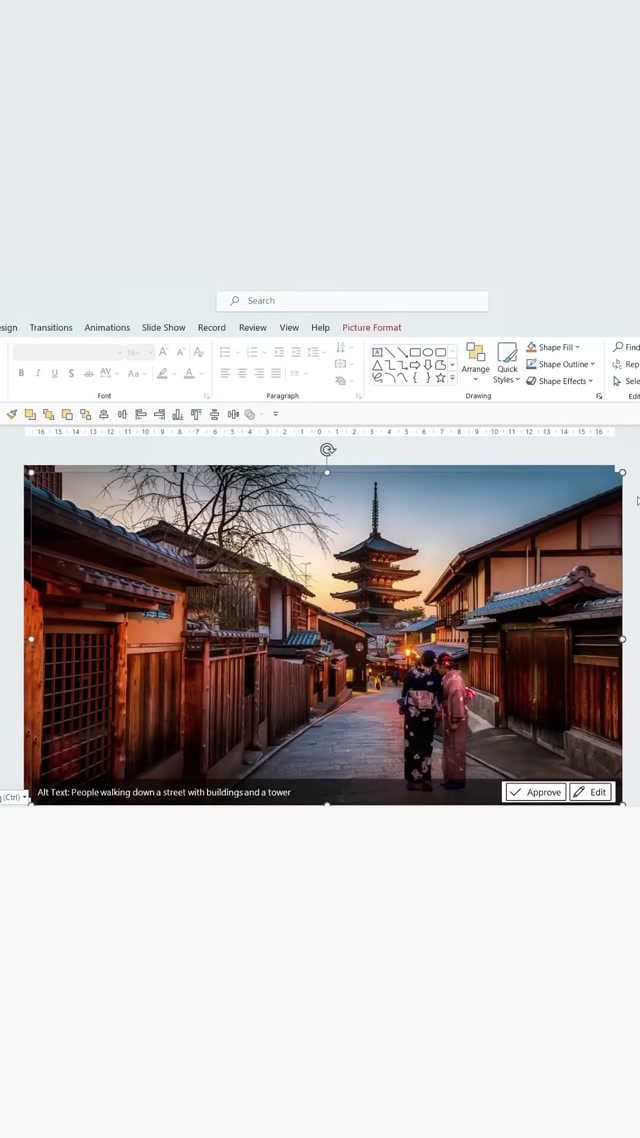Click the rotation handle above the picture

coord(327,450)
